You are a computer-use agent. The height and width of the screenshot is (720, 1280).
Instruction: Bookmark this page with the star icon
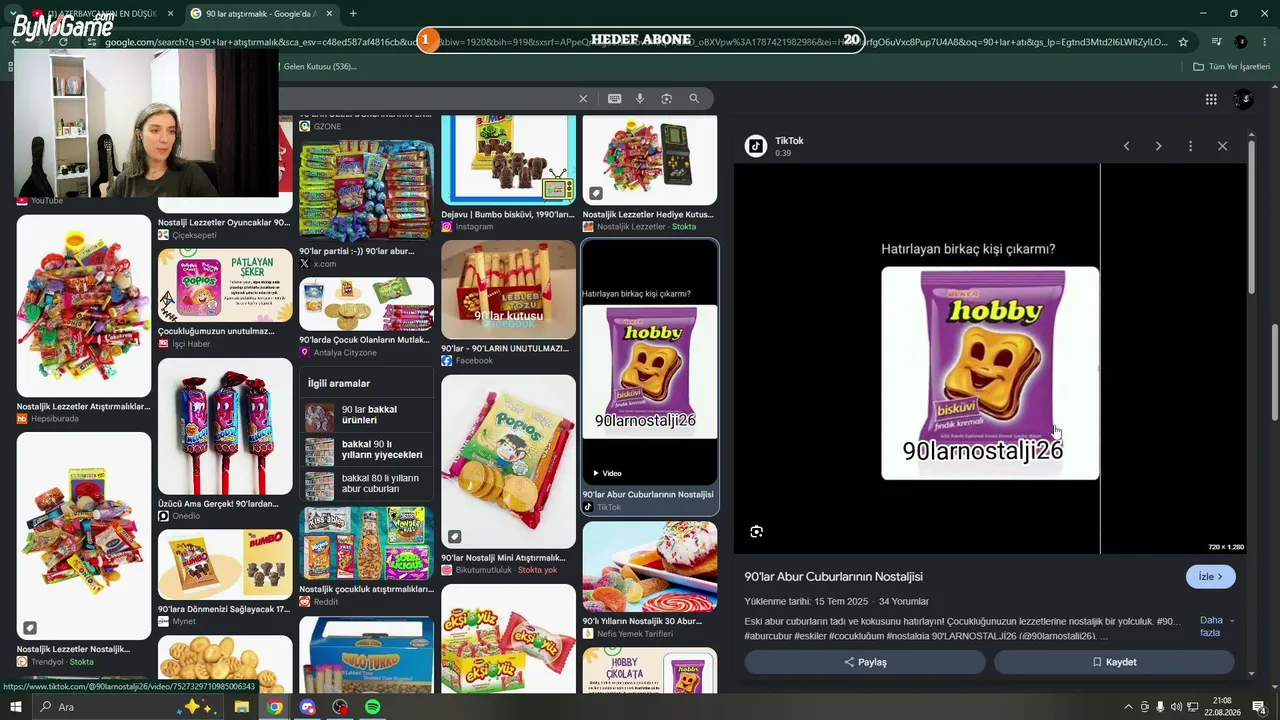coord(1183,42)
